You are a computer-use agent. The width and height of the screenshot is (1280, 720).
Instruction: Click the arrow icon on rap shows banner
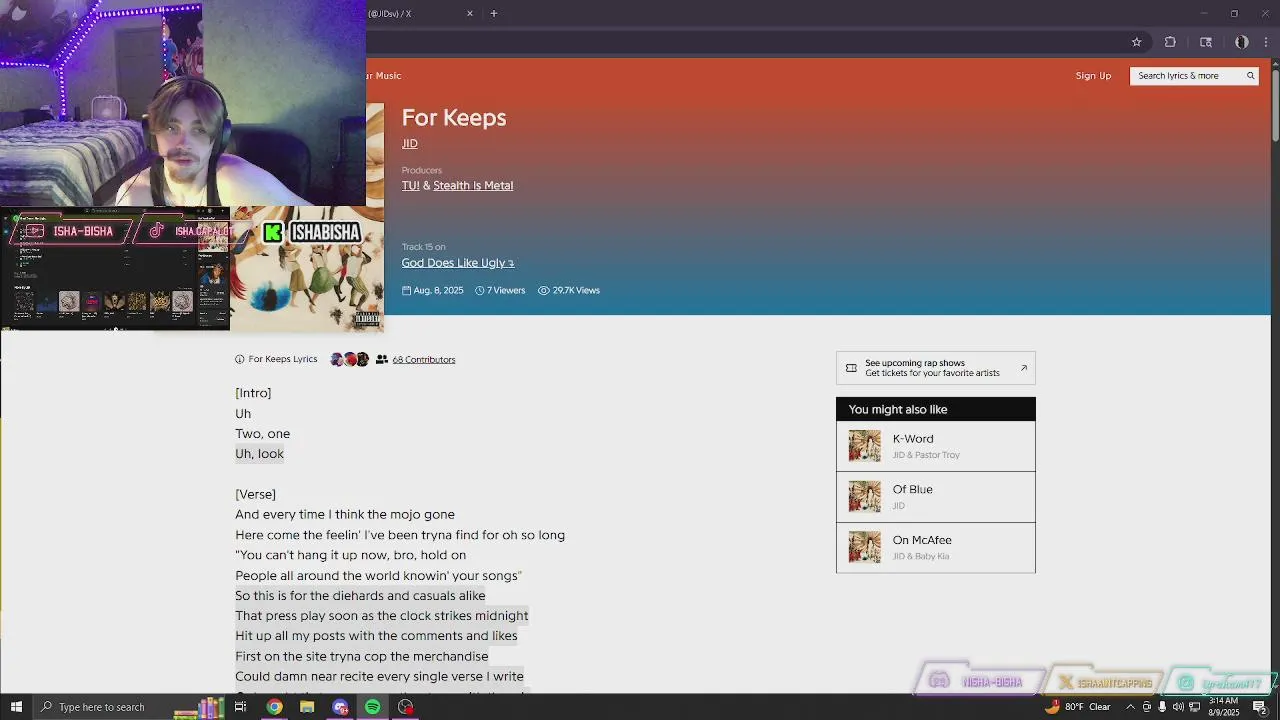(1024, 368)
